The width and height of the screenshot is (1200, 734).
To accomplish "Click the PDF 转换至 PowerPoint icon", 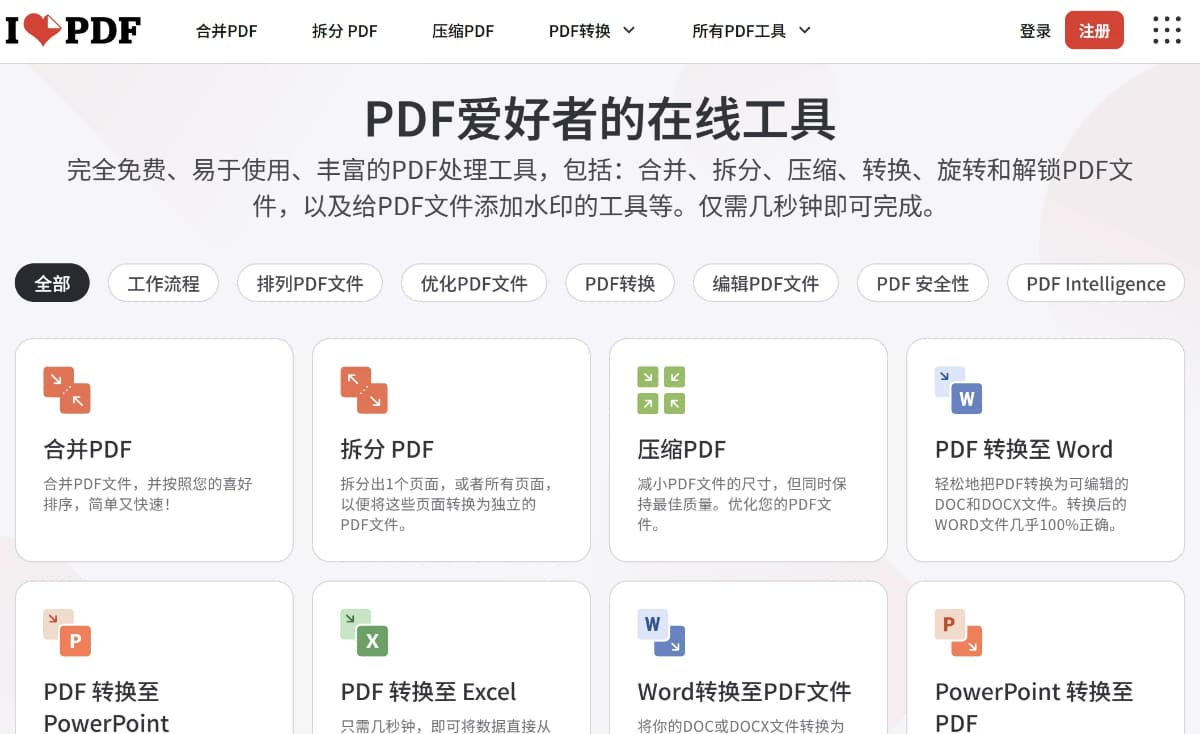I will click(67, 633).
